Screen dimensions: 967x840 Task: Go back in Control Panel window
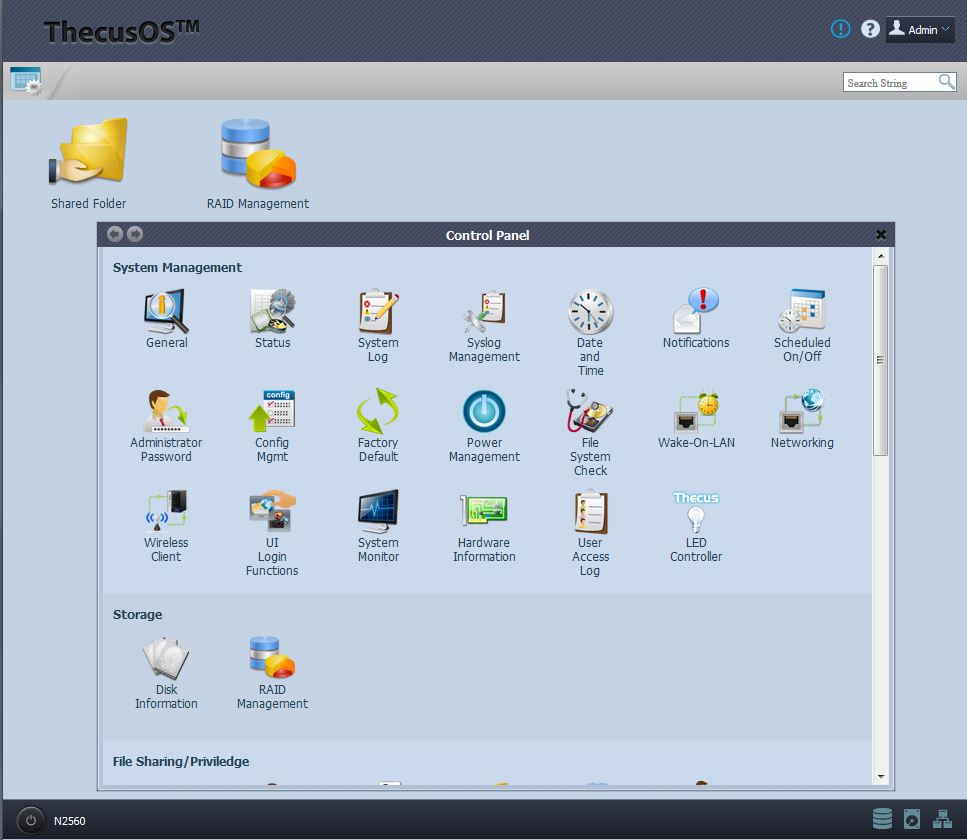click(115, 234)
